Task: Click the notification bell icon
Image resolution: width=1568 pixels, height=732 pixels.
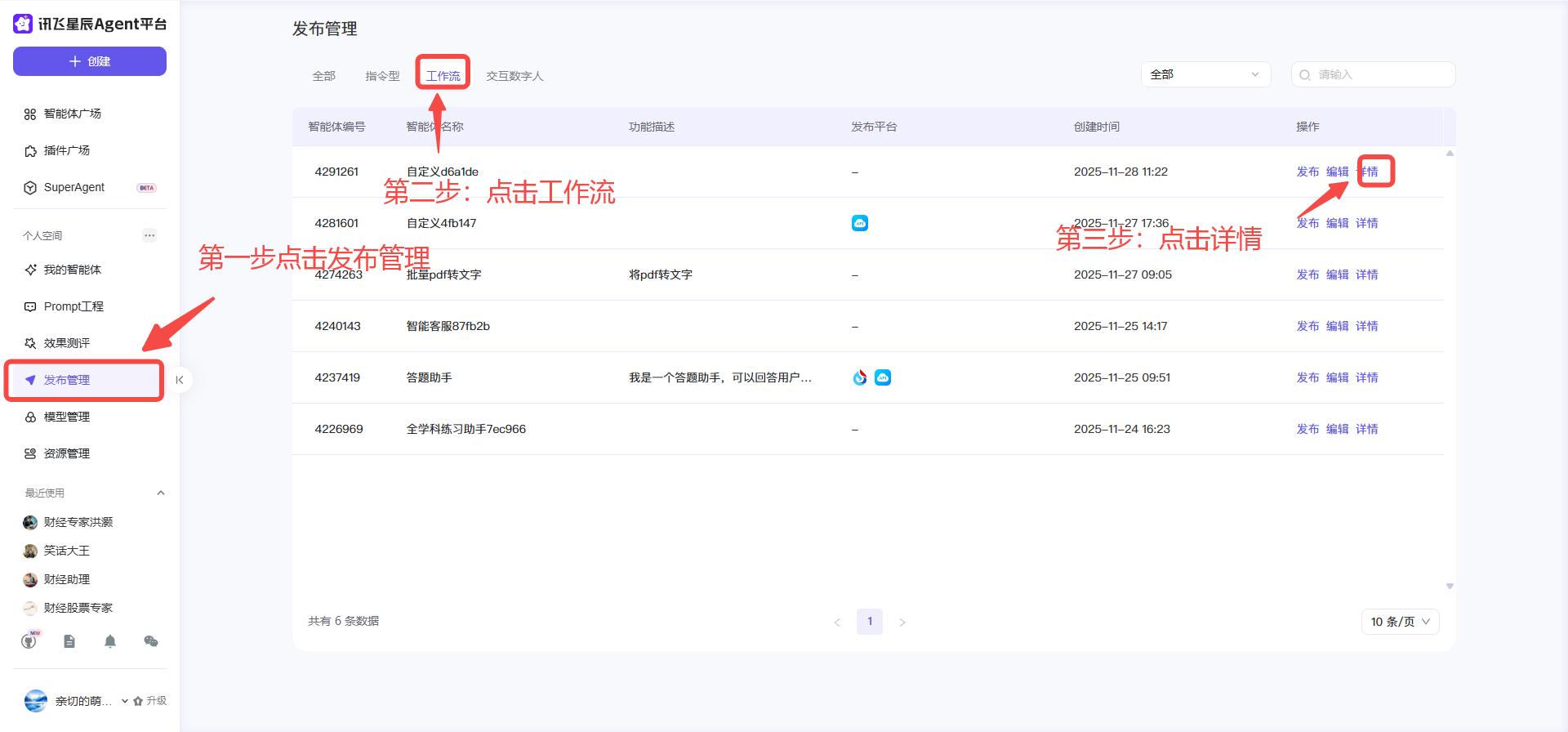Action: [x=110, y=641]
